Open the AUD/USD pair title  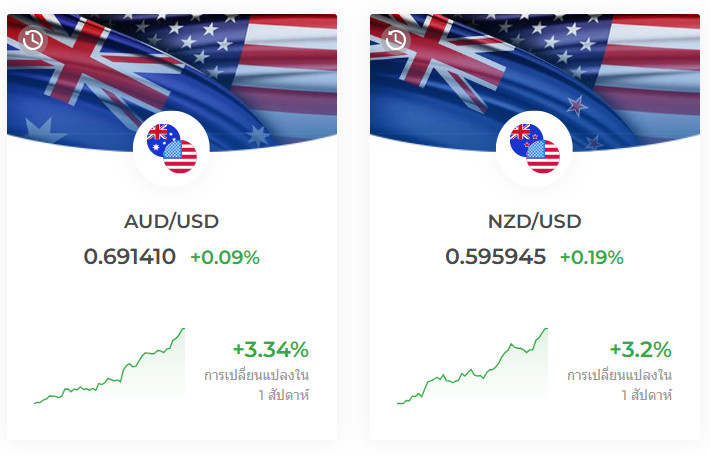click(171, 221)
